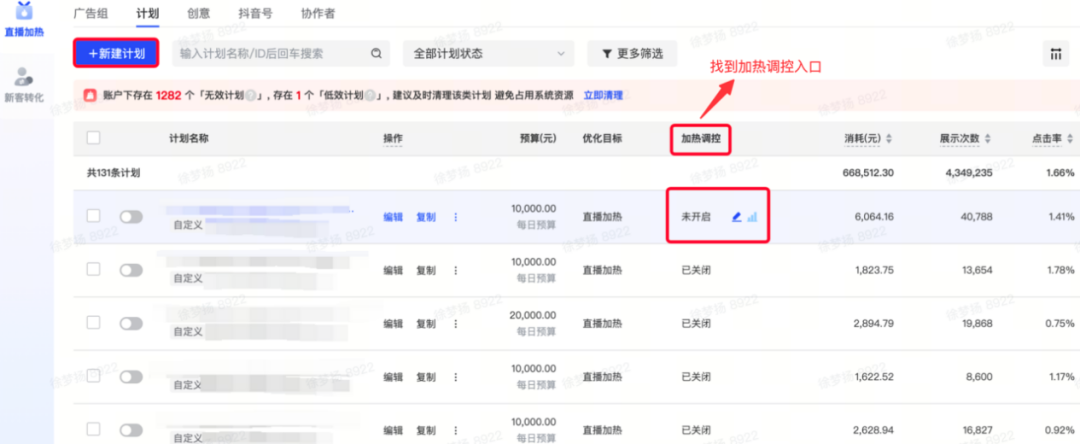Sort by the 展示次数 column arrows
This screenshot has height=444, width=1080.
988,139
